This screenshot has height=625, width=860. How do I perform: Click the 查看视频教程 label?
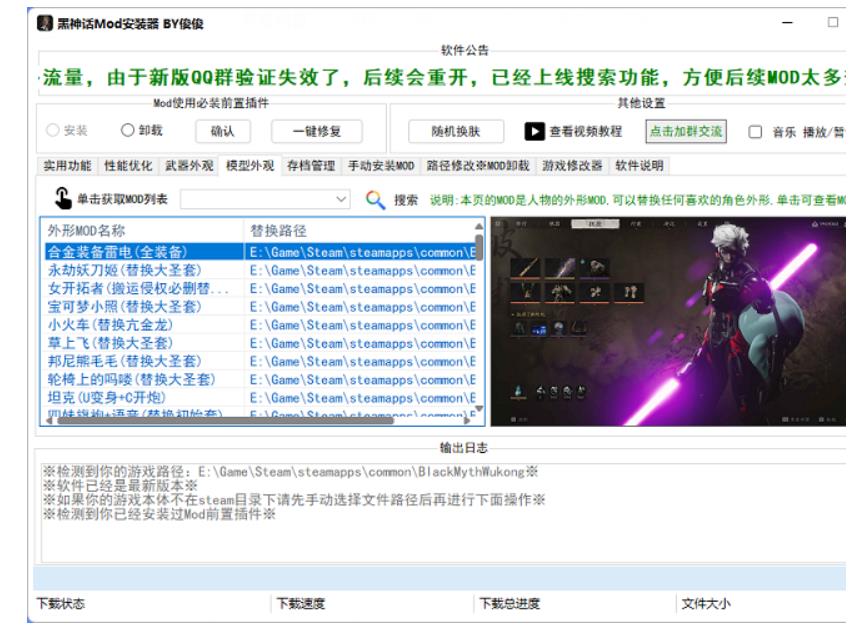[586, 132]
